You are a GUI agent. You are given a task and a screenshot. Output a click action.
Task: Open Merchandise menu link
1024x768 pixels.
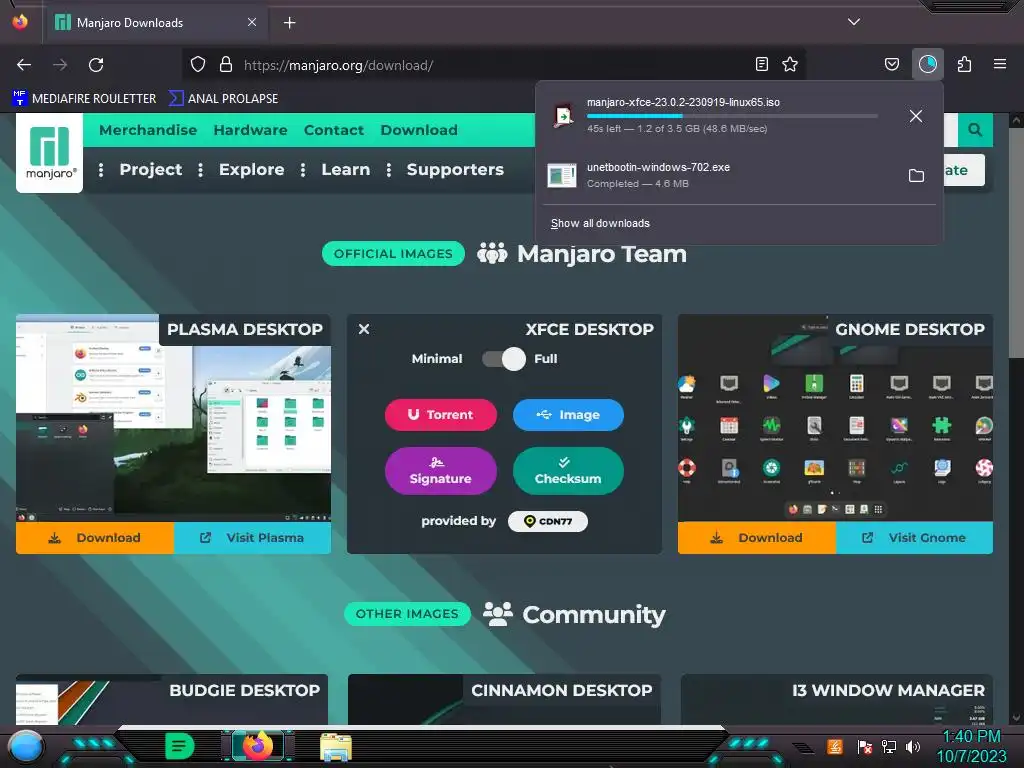coord(148,130)
